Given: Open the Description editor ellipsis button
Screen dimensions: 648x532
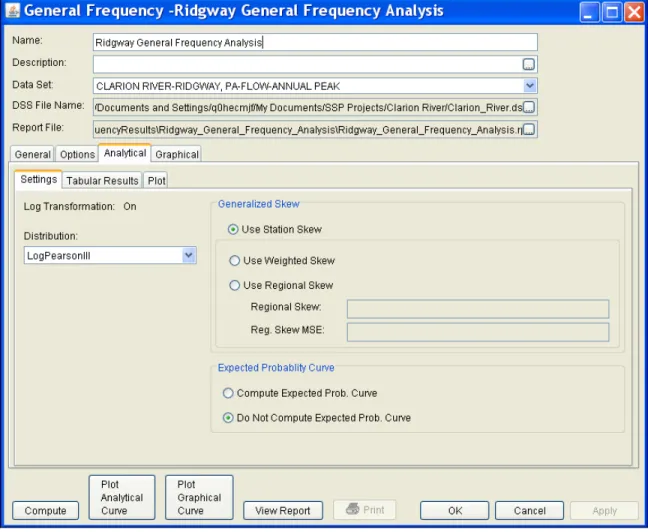Looking at the screenshot, I should pyautogui.click(x=529, y=64).
